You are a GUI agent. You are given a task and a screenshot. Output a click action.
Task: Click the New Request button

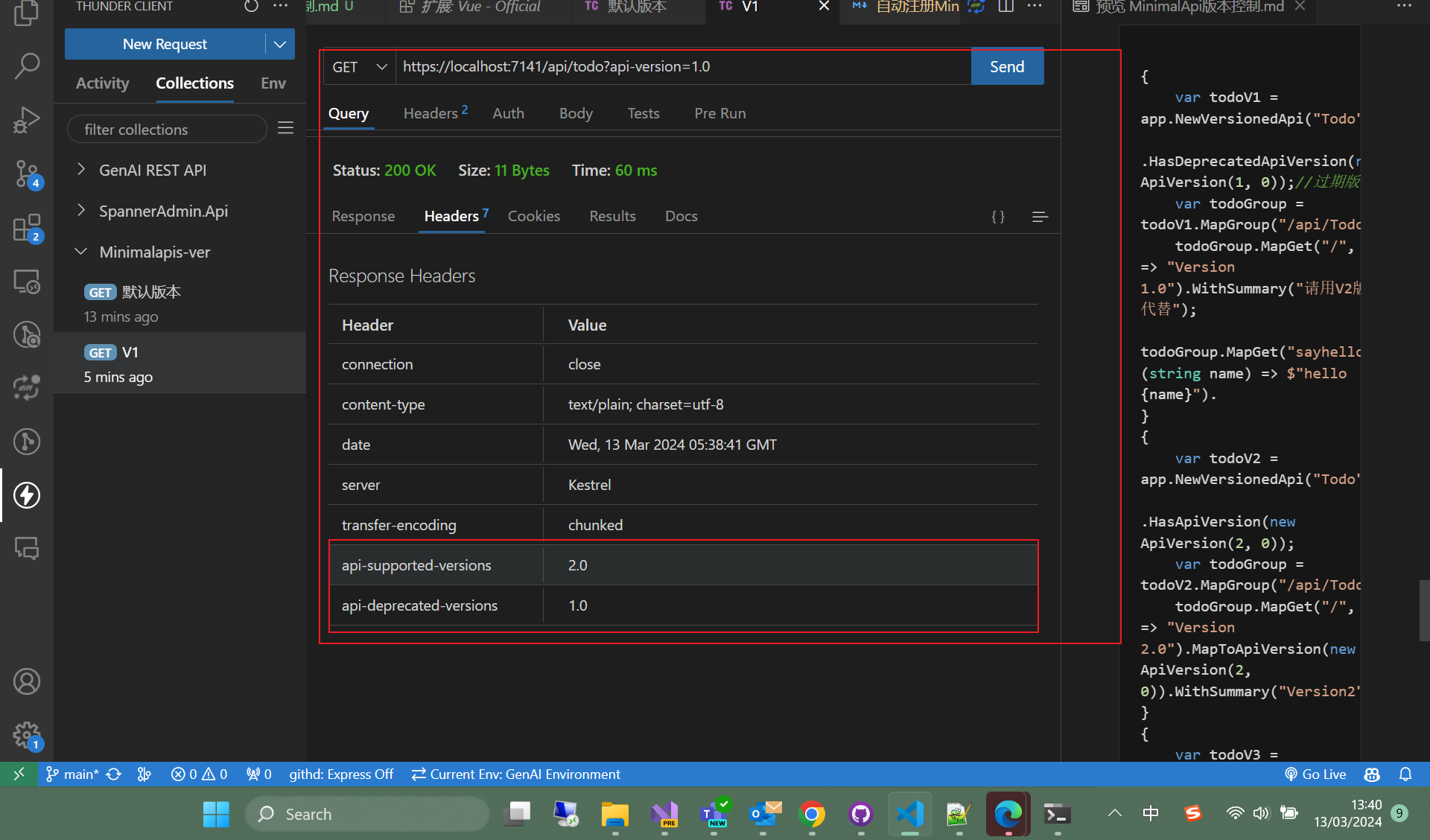coord(165,44)
